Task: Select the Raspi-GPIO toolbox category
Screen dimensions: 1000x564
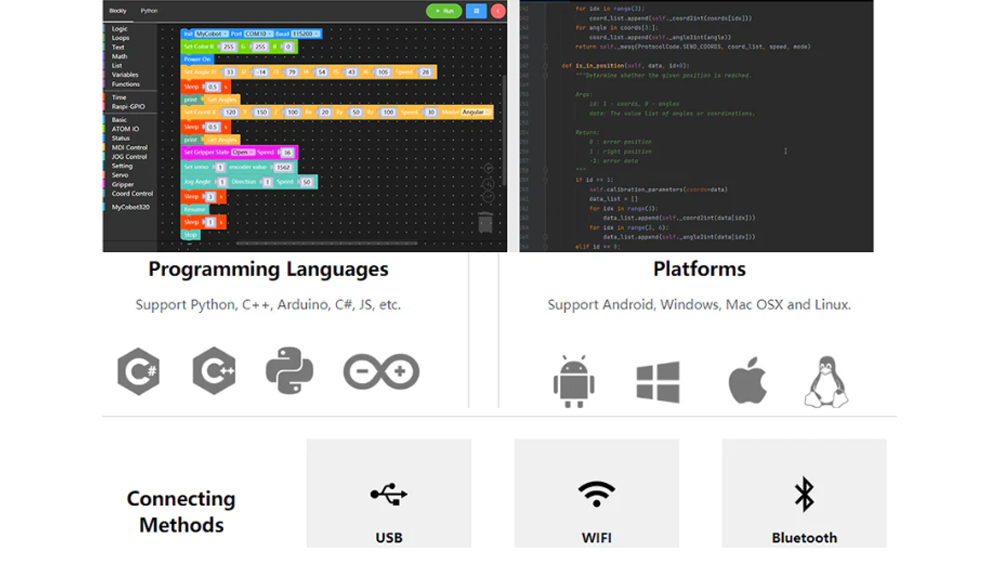Action: tap(128, 107)
